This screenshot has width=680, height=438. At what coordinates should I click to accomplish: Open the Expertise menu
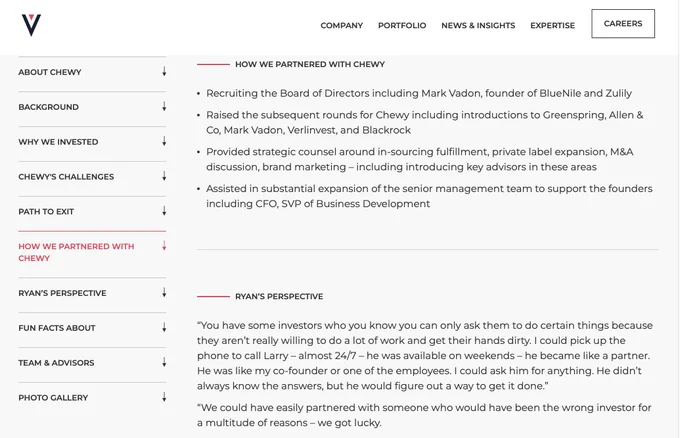[x=552, y=26]
